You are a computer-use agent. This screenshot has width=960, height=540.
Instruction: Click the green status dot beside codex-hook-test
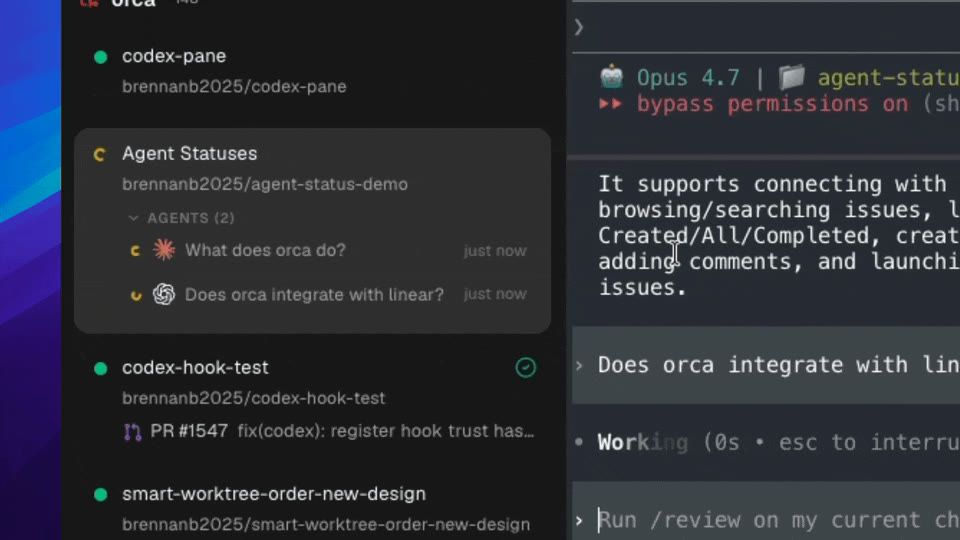pyautogui.click(x=101, y=368)
